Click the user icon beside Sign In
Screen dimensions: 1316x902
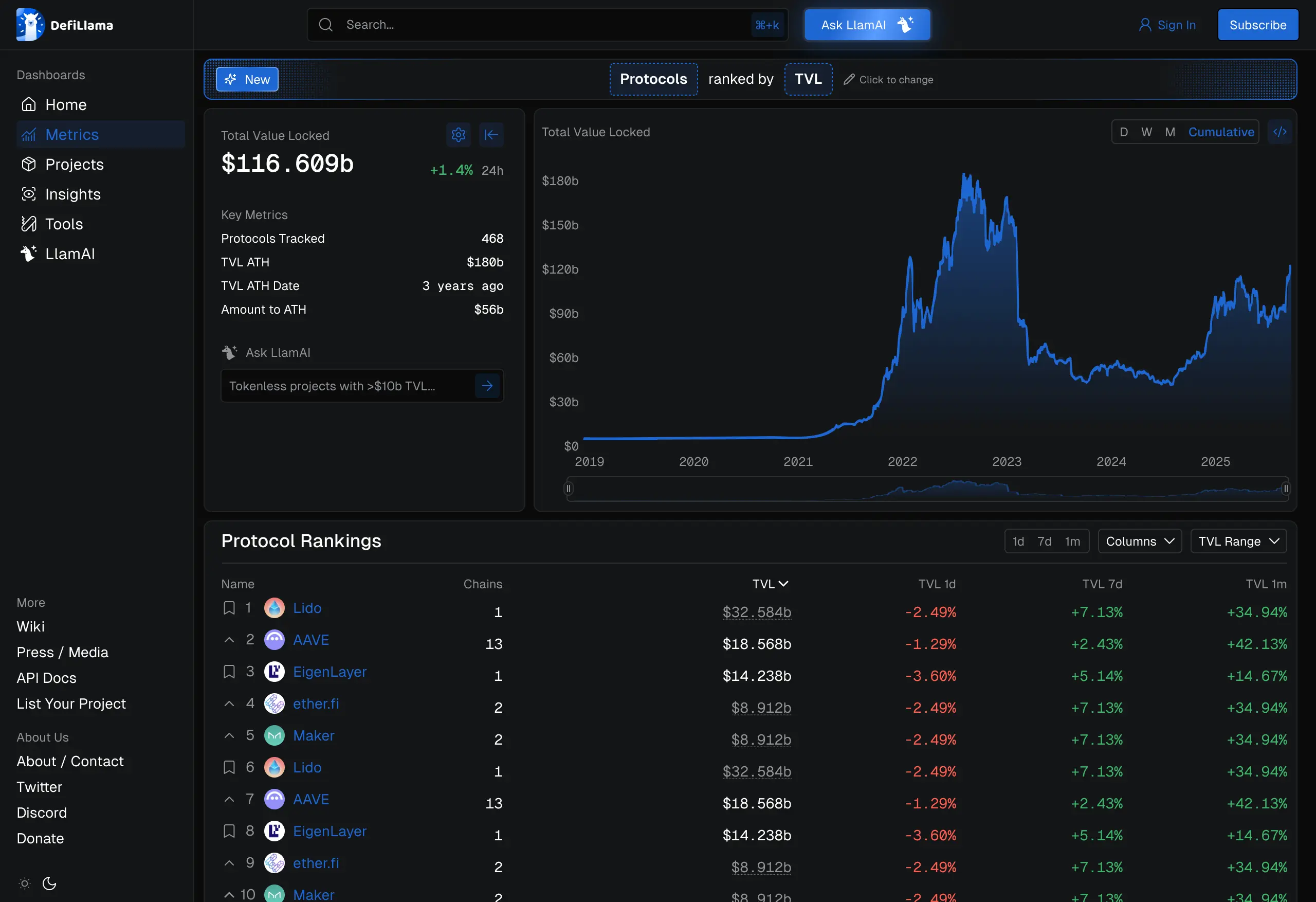(1144, 25)
